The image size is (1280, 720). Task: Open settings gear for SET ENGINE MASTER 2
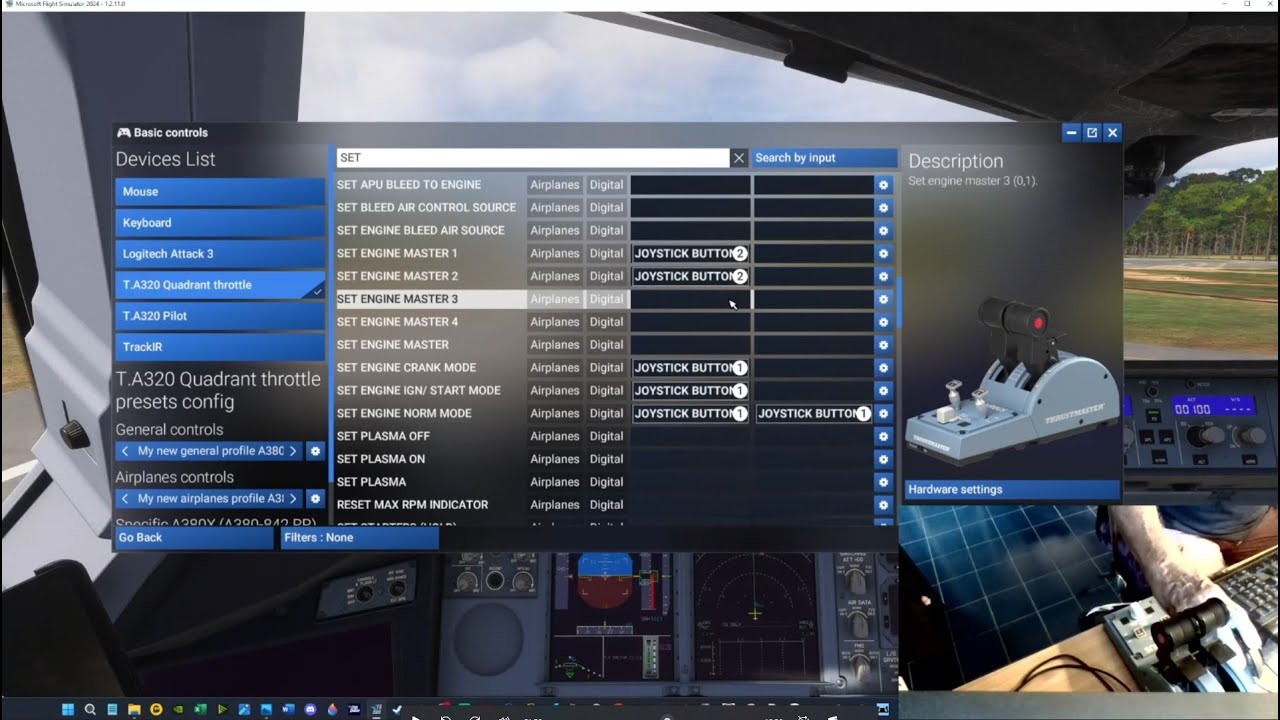pos(883,277)
